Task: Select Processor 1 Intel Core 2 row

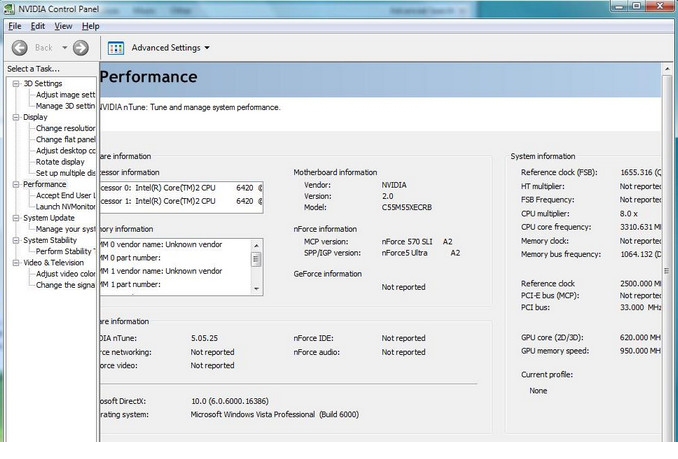Action: pos(181,201)
